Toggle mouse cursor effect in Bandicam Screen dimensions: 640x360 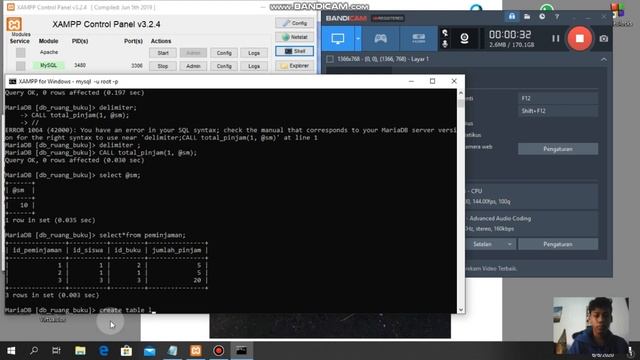tap(445, 33)
